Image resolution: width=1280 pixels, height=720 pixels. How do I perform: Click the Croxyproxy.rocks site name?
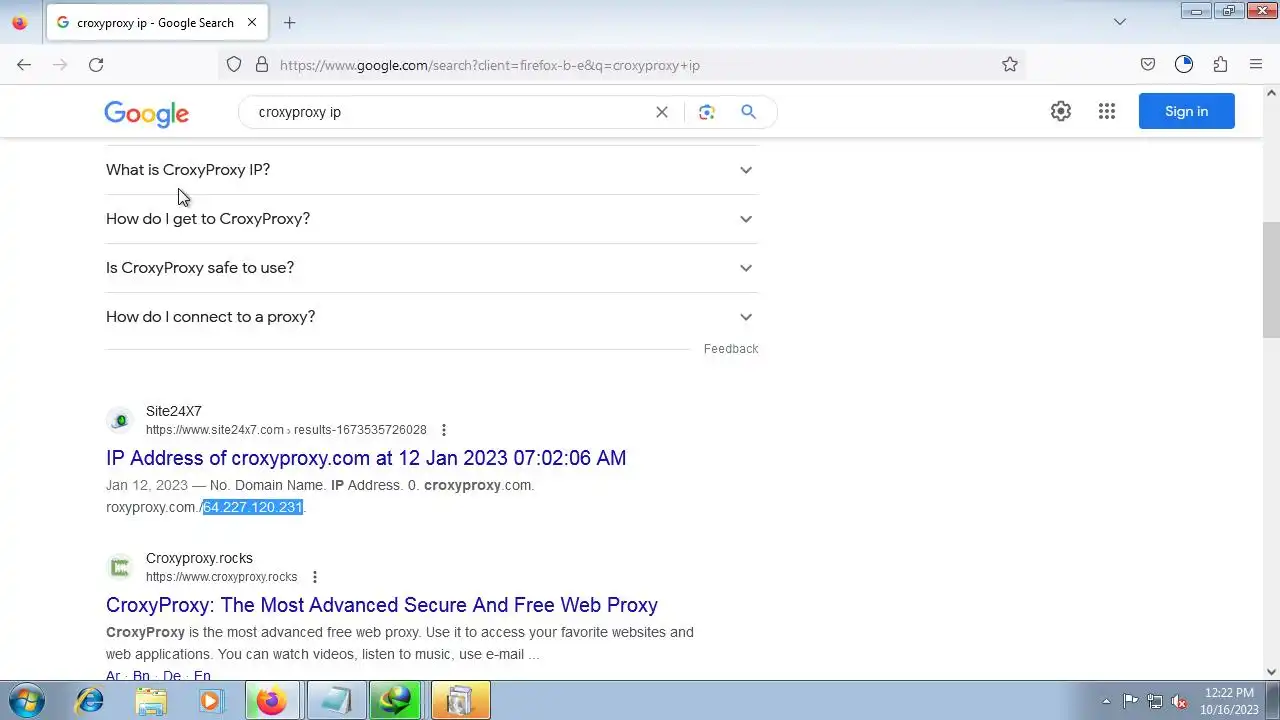199,558
